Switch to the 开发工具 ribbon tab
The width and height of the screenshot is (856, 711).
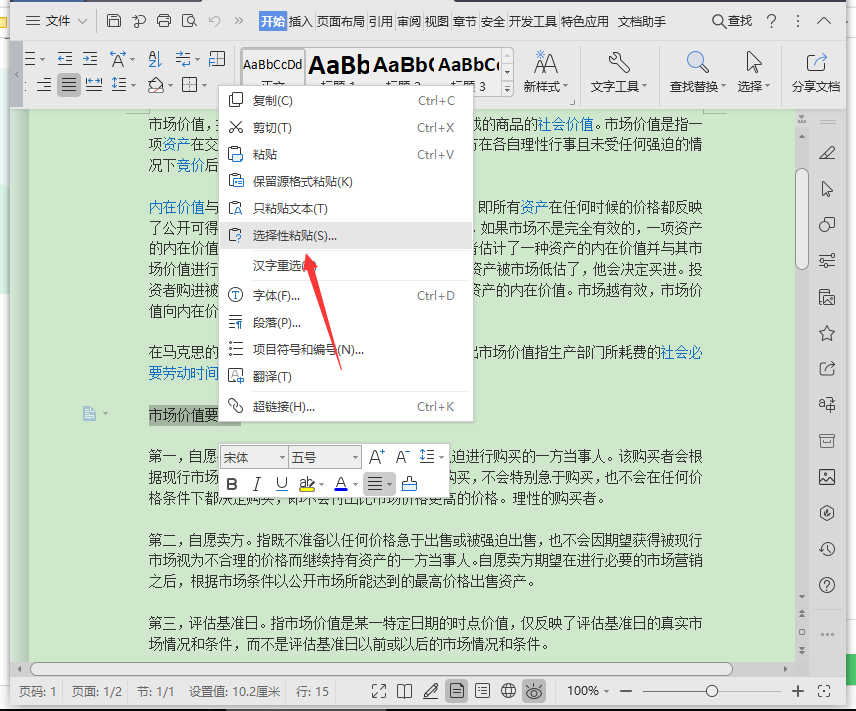(x=533, y=21)
